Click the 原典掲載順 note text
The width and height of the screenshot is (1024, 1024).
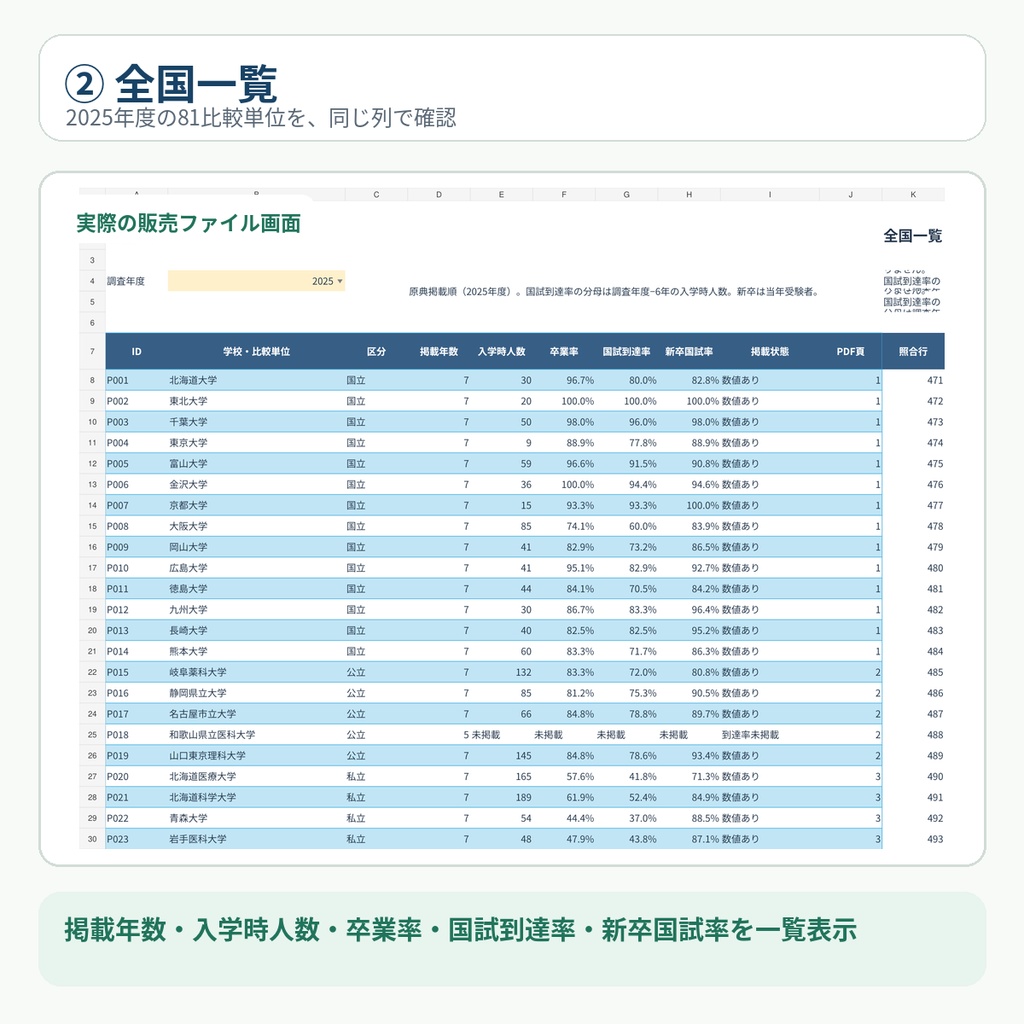[x=614, y=292]
